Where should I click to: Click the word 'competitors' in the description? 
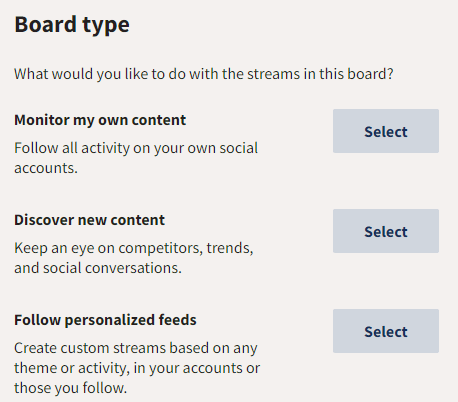coord(160,249)
